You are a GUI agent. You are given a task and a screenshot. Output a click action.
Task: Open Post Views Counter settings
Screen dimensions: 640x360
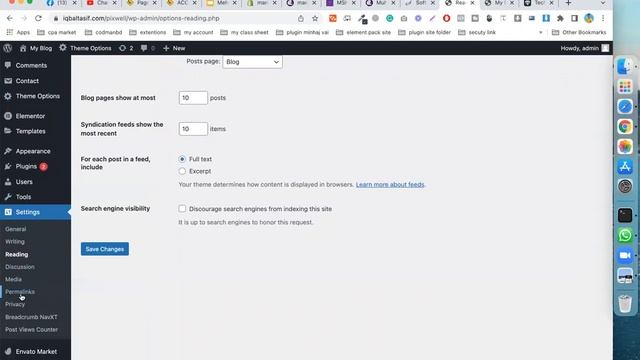tap(31, 330)
